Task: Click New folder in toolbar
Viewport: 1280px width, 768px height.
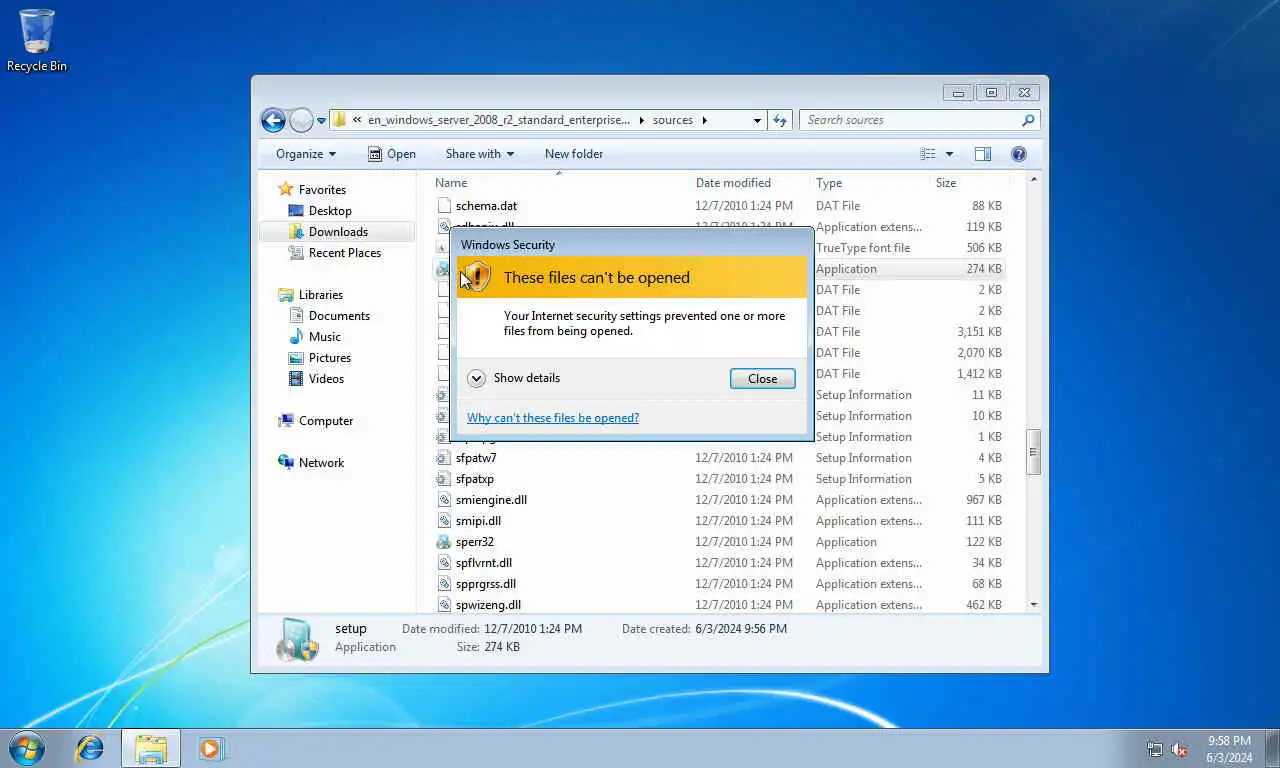Action: pyautogui.click(x=574, y=154)
